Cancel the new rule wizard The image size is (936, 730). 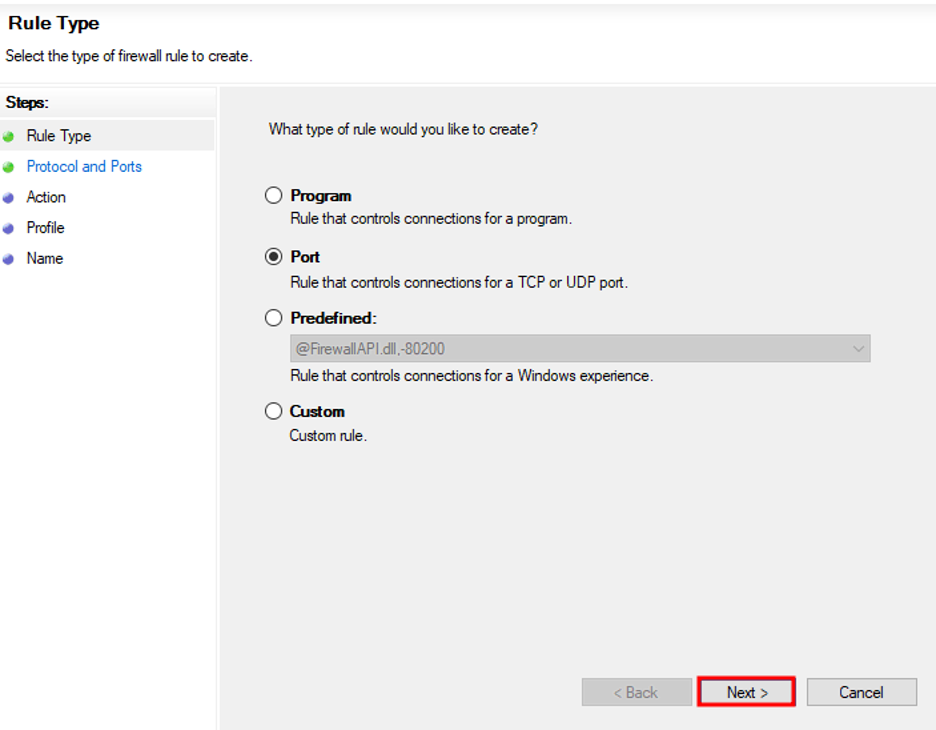click(x=861, y=691)
